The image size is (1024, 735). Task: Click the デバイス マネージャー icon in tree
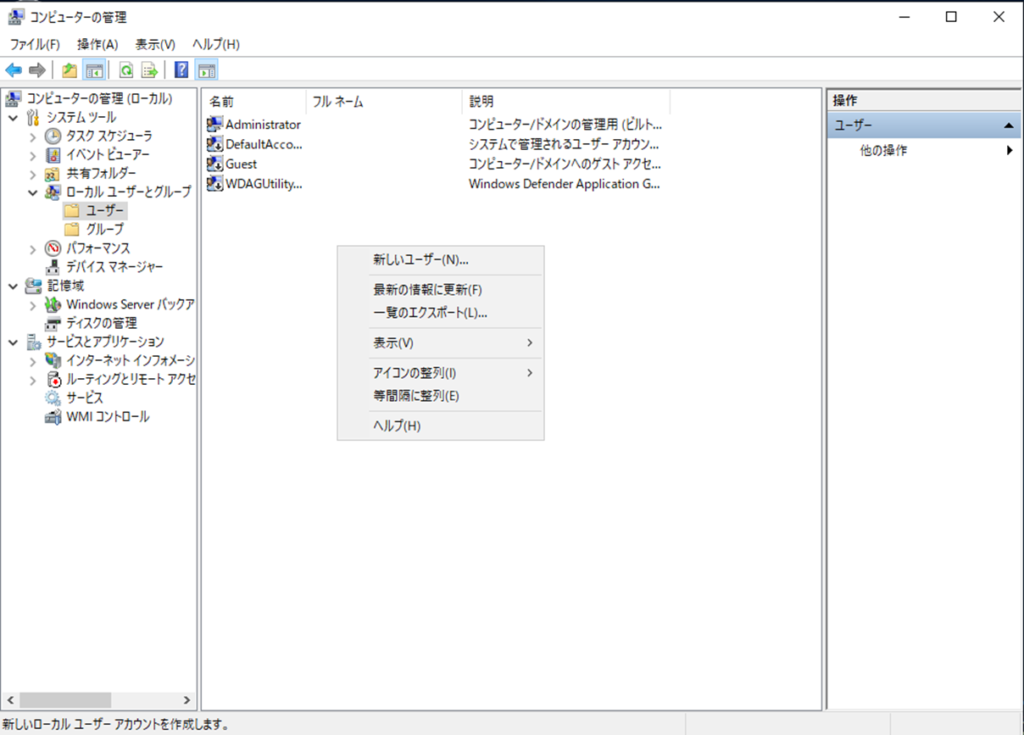54,267
